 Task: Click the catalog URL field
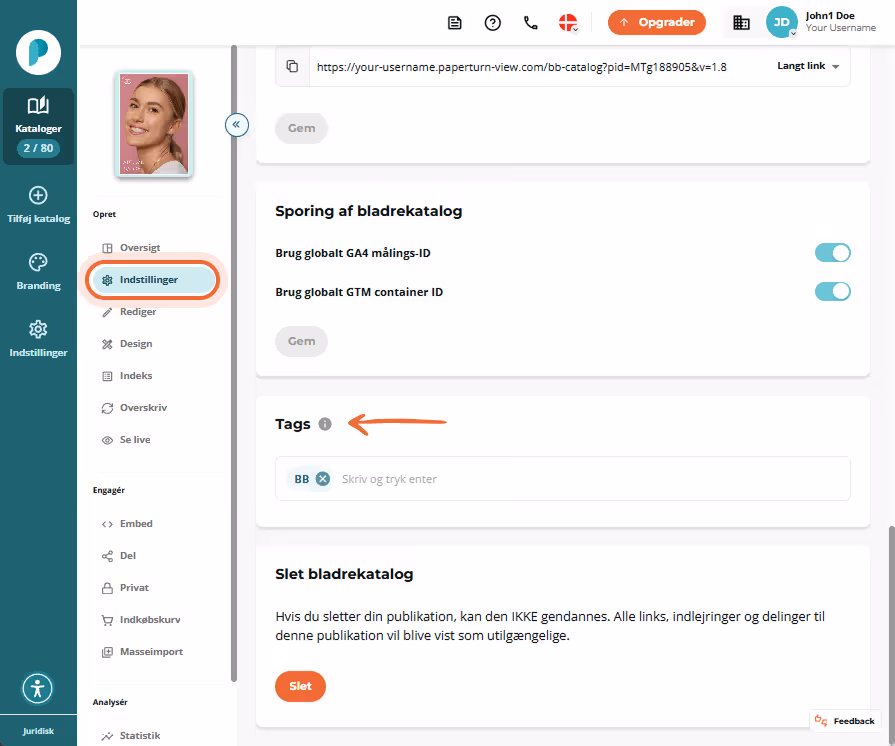point(522,67)
